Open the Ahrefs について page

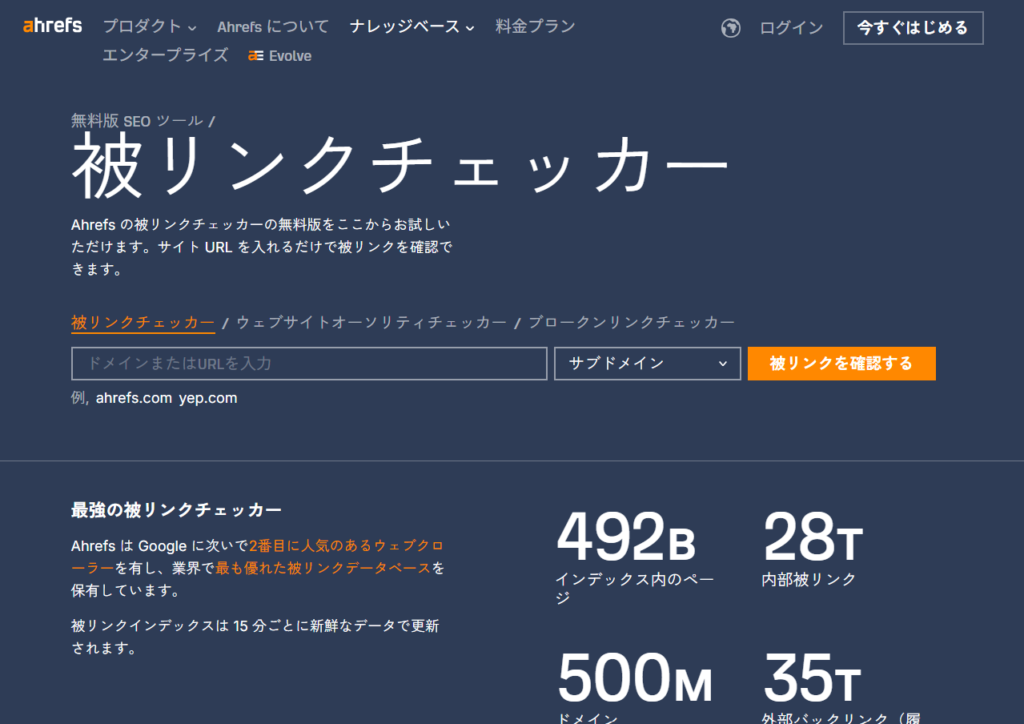273,27
